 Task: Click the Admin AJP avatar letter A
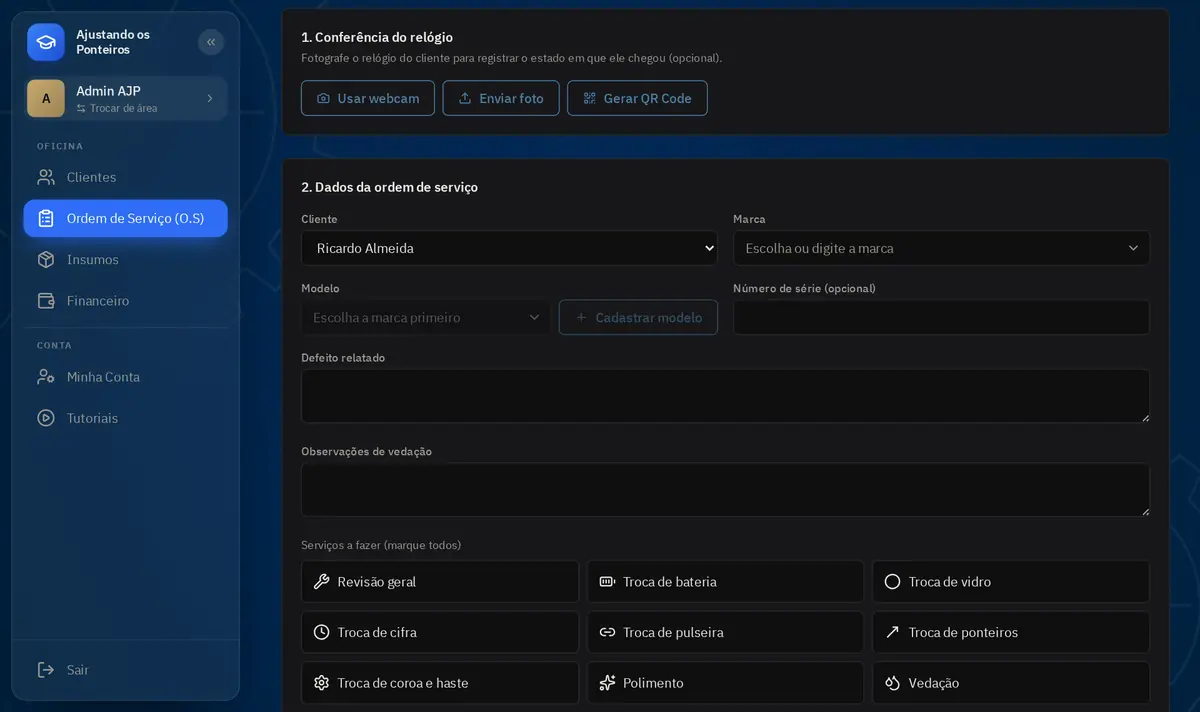[46, 98]
